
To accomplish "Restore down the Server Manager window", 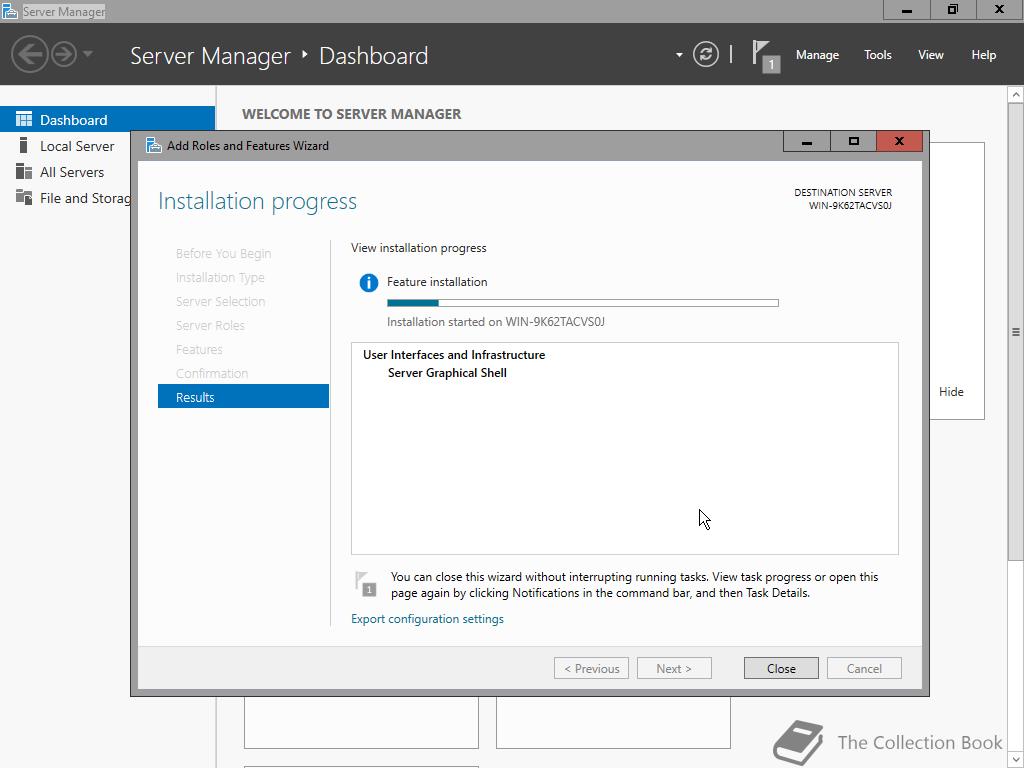I will (x=953, y=10).
